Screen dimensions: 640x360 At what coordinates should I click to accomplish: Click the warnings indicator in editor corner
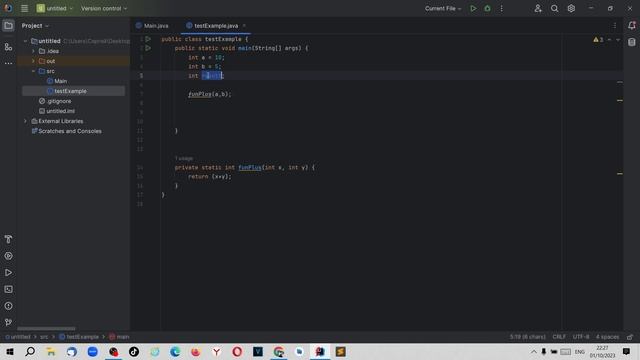(x=598, y=40)
